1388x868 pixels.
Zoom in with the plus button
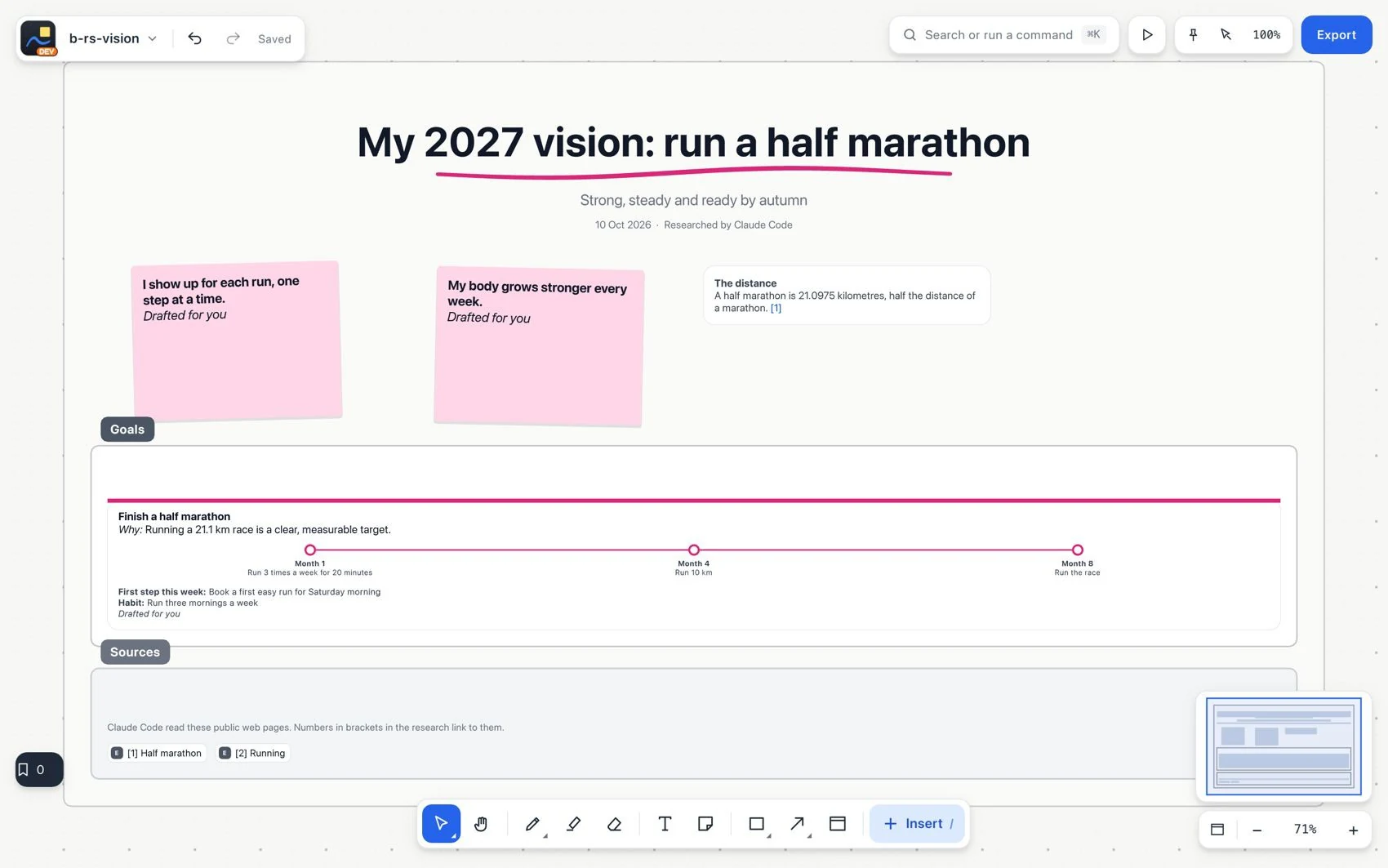coord(1353,830)
